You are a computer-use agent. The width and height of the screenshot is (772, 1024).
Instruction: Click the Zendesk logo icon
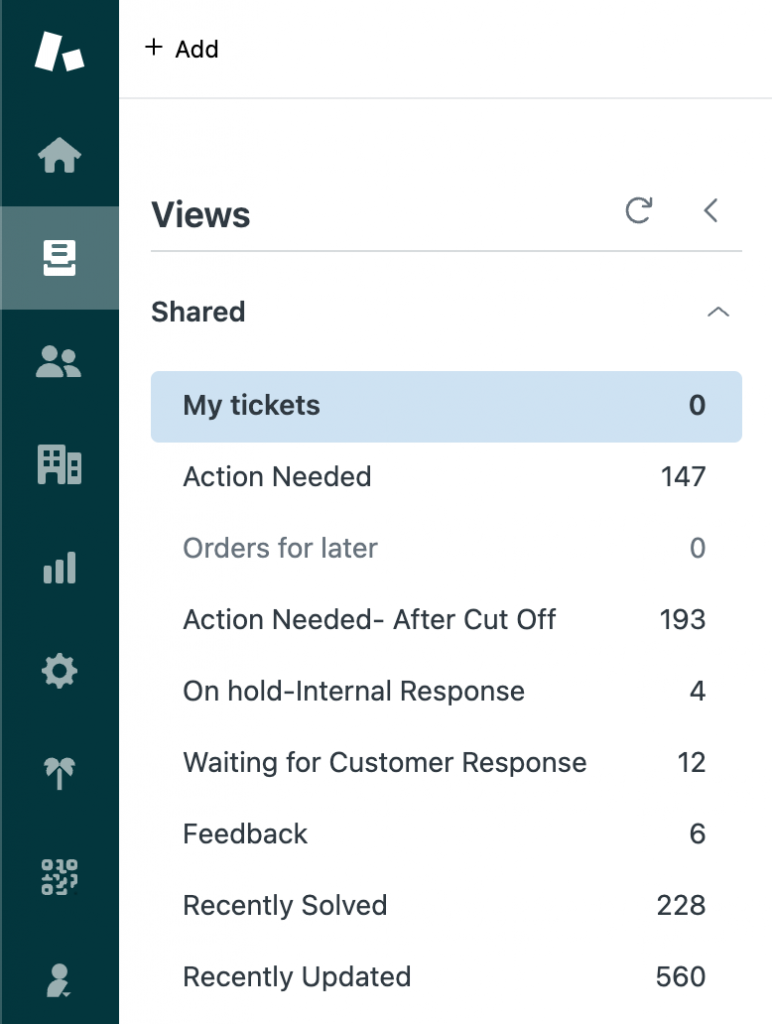tap(59, 52)
